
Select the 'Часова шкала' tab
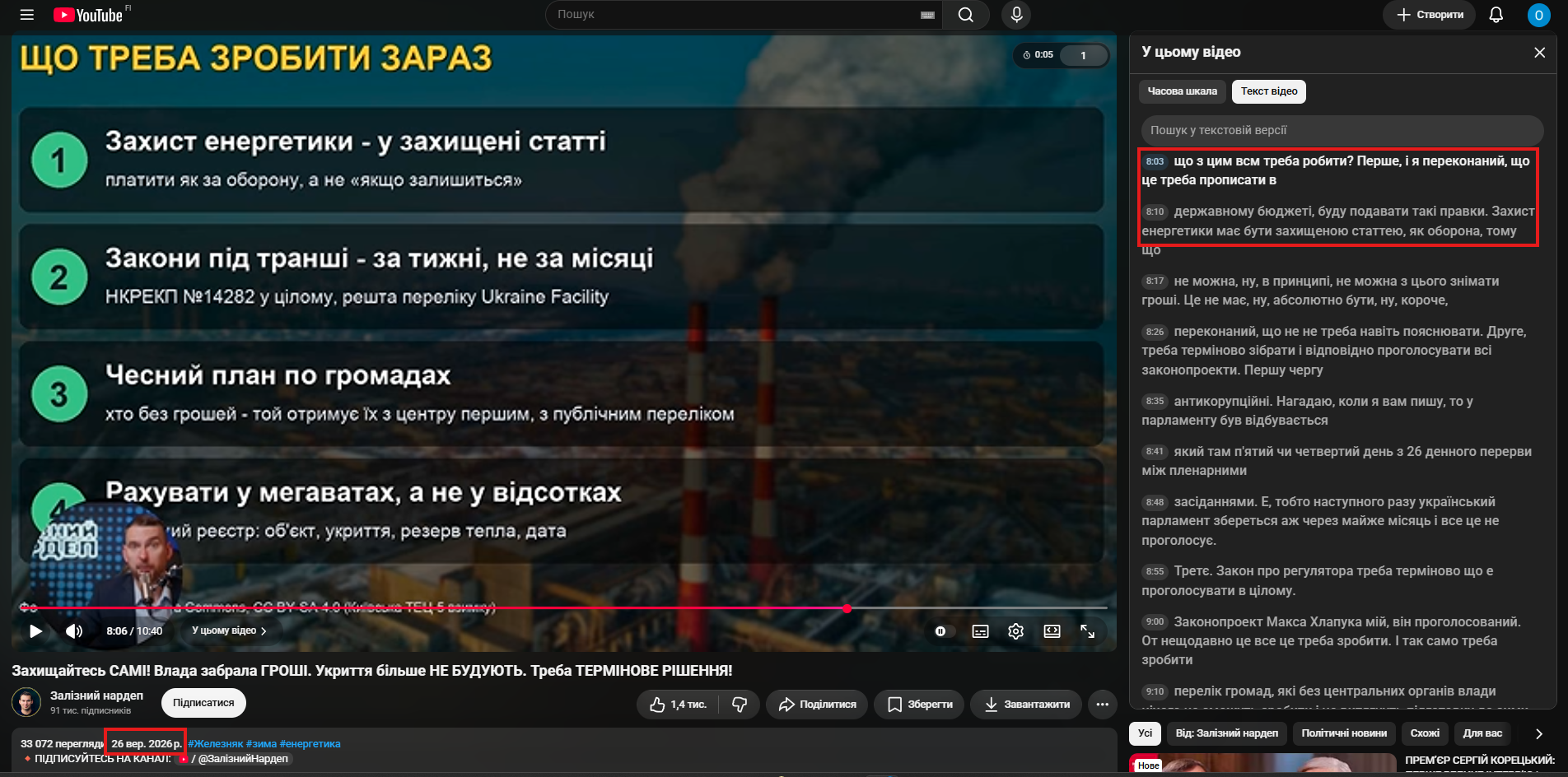click(x=1183, y=91)
